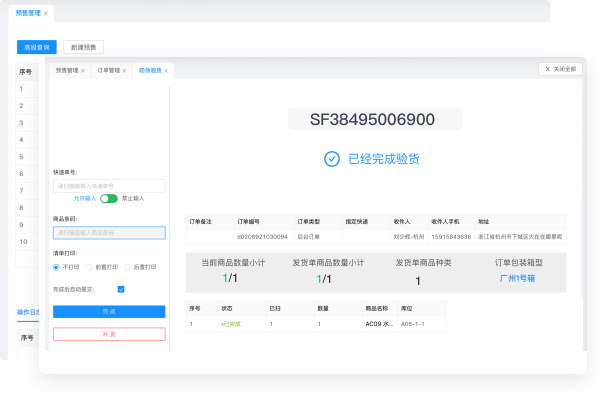Click the phone number 15915843636 cell

451,237
